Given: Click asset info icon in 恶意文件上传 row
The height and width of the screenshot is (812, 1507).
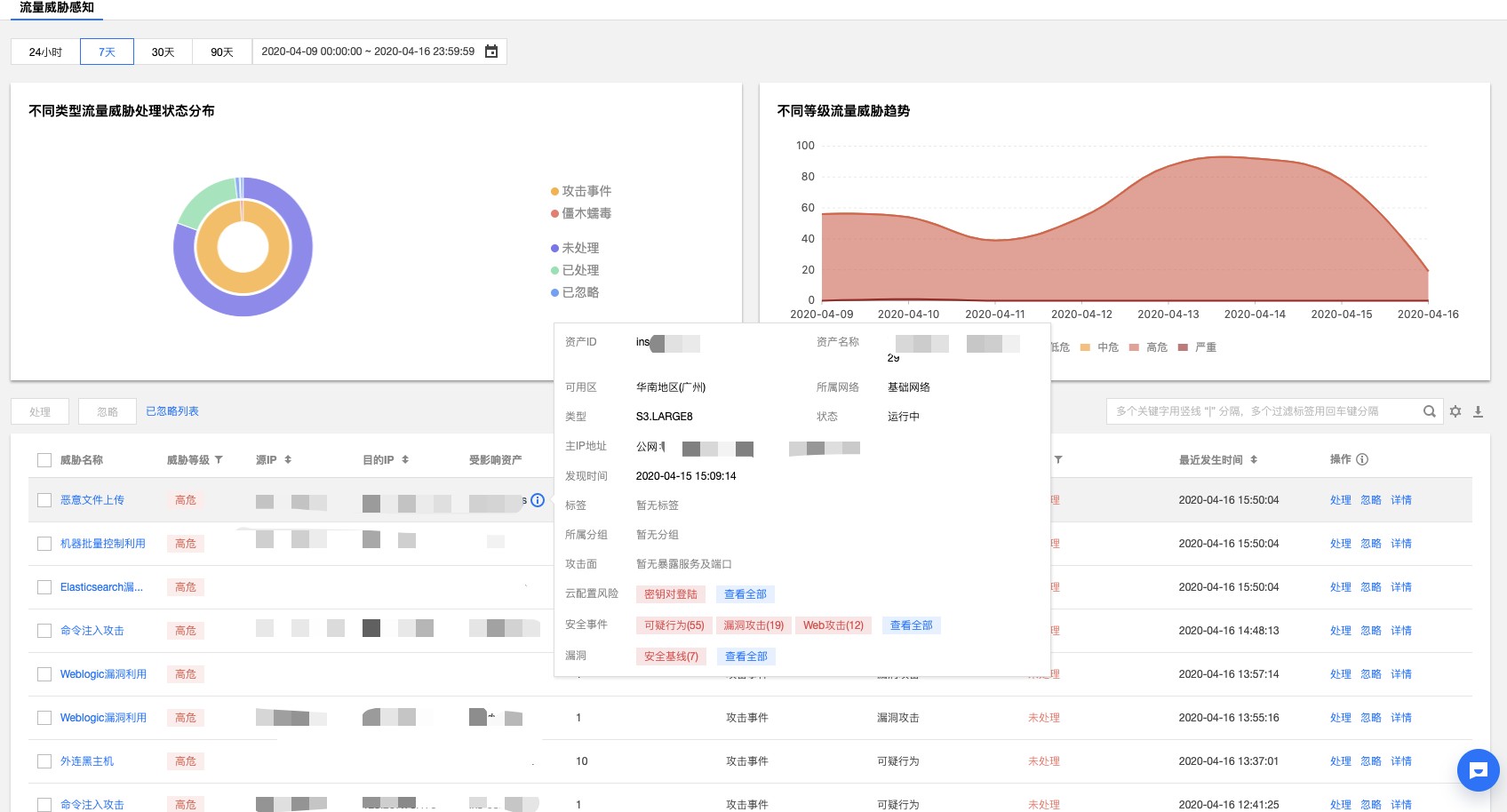Looking at the screenshot, I should point(538,500).
